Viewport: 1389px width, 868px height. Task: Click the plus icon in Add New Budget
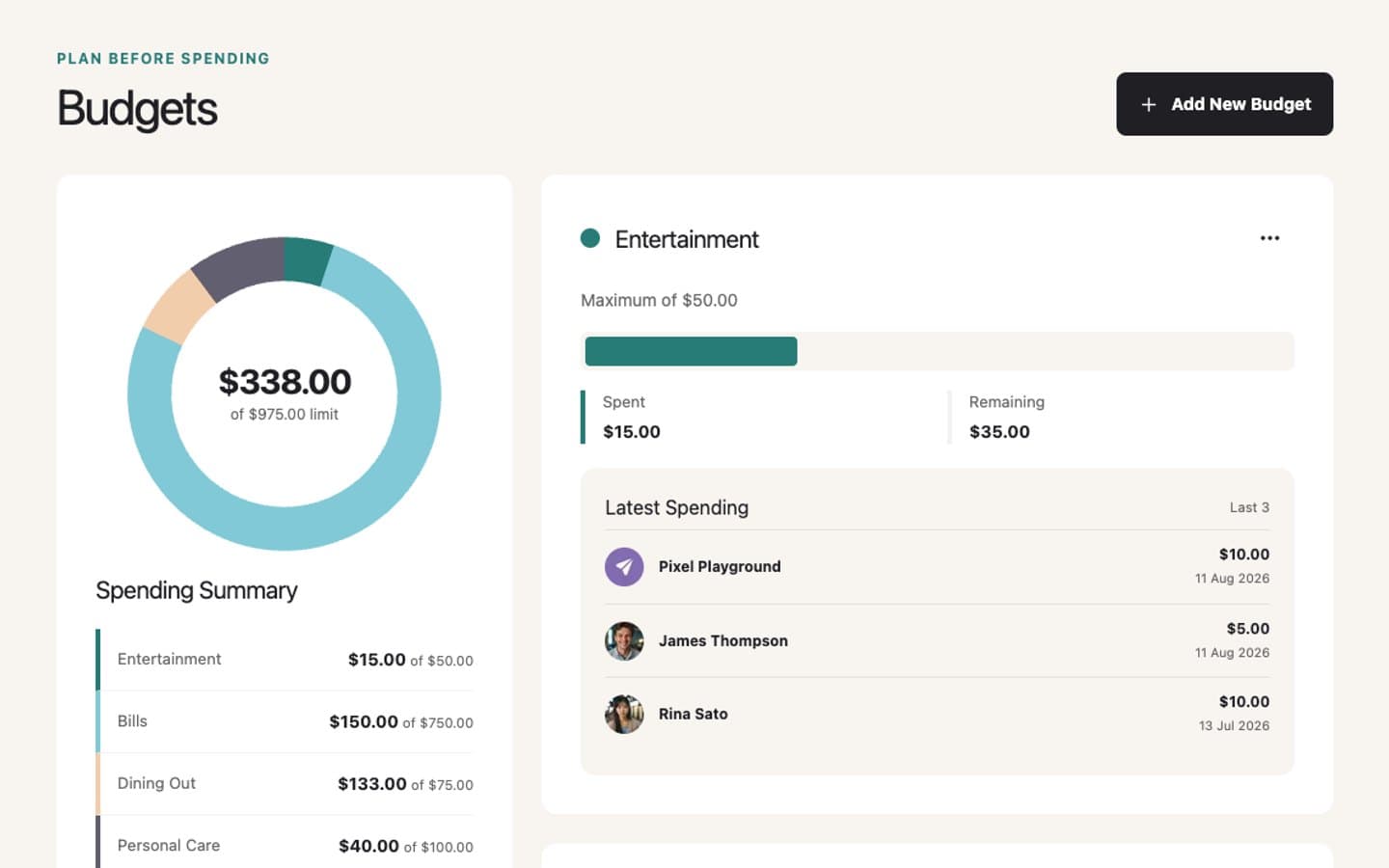click(1148, 104)
